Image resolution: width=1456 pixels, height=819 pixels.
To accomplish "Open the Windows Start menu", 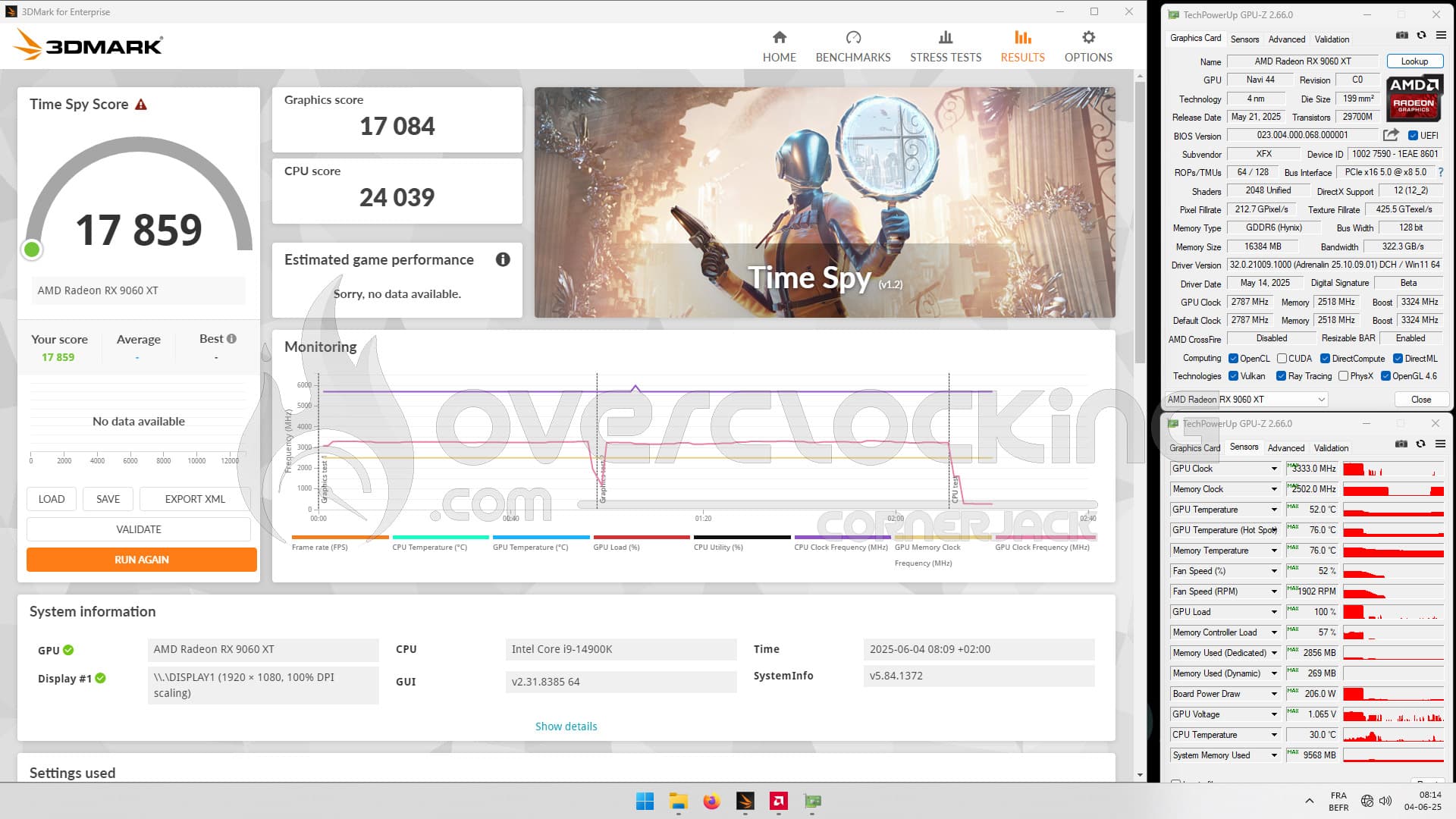I will coord(645,801).
